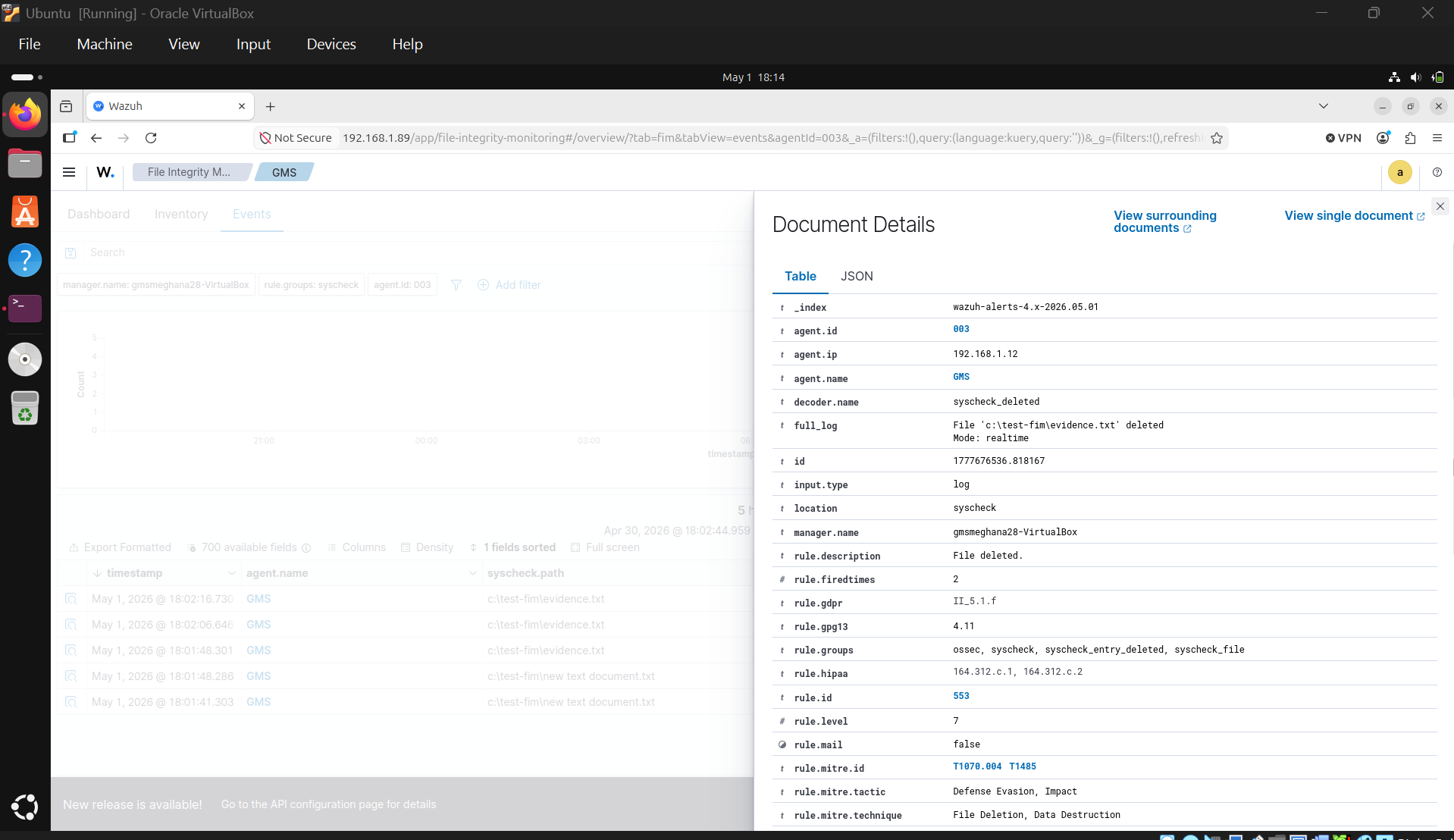Screen dimensions: 1454x840
Task: Click the Wazuh home logo
Action: 105,172
